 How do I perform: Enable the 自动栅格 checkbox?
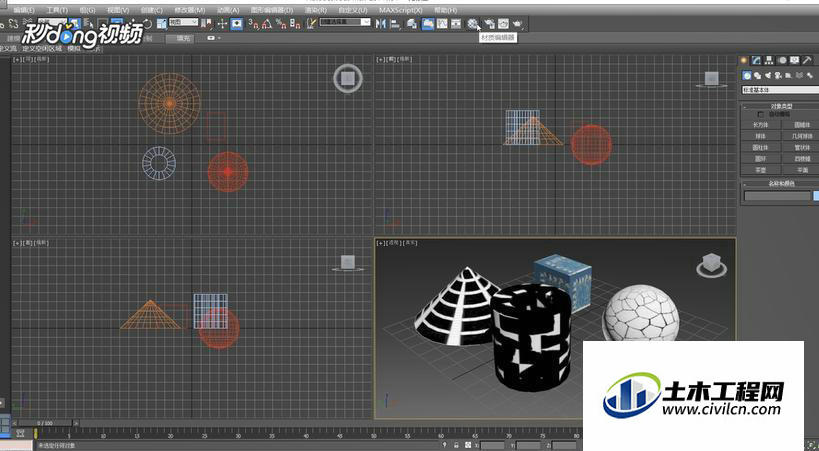[760, 114]
